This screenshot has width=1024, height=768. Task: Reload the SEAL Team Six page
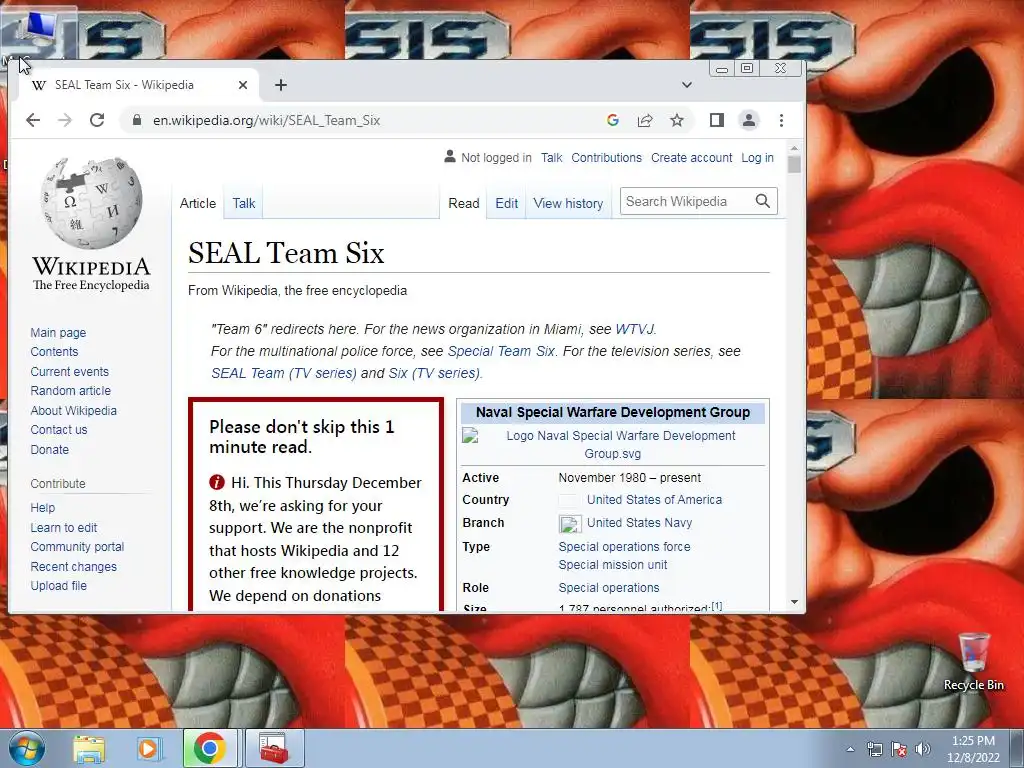pyautogui.click(x=97, y=120)
